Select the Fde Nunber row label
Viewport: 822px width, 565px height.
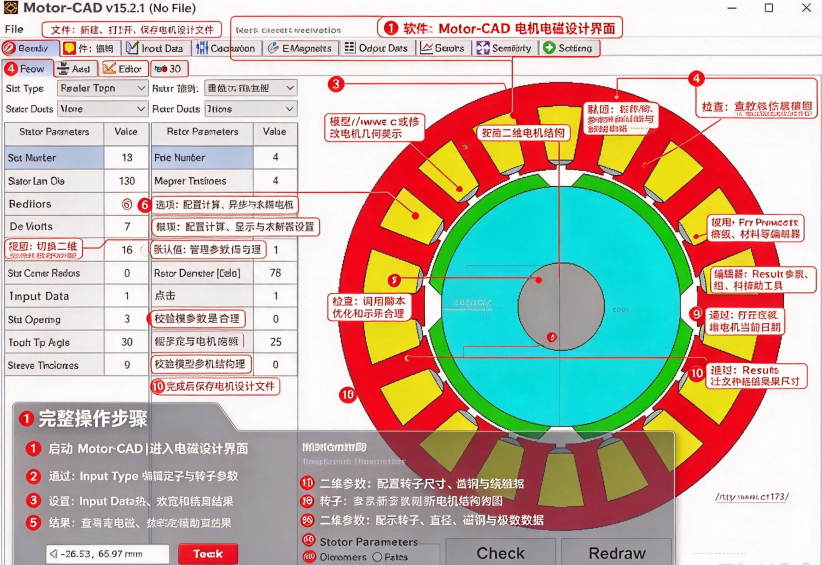coord(202,157)
